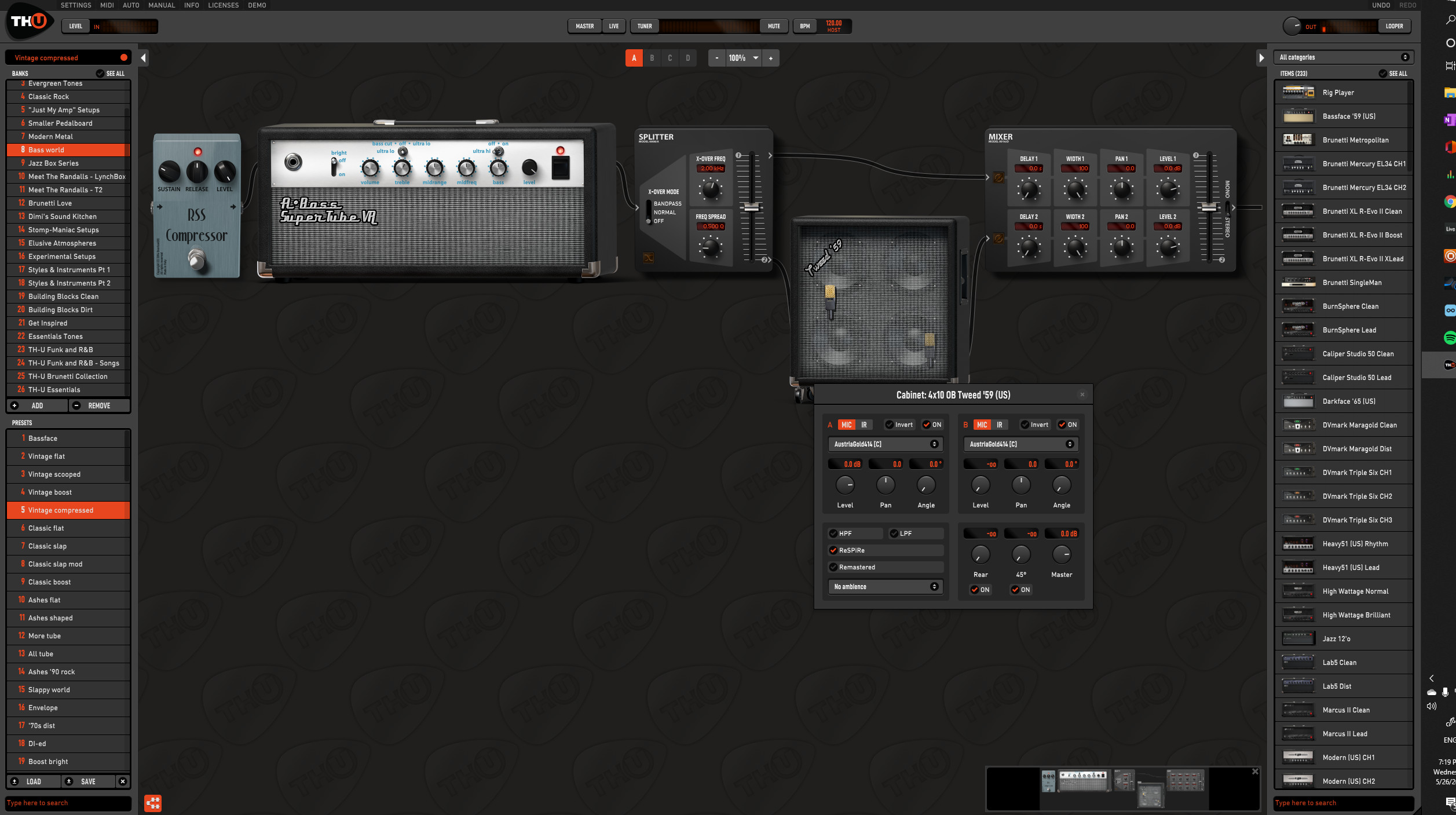The image size is (1456, 815).
Task: Click the TUNER button
Action: pyautogui.click(x=645, y=26)
